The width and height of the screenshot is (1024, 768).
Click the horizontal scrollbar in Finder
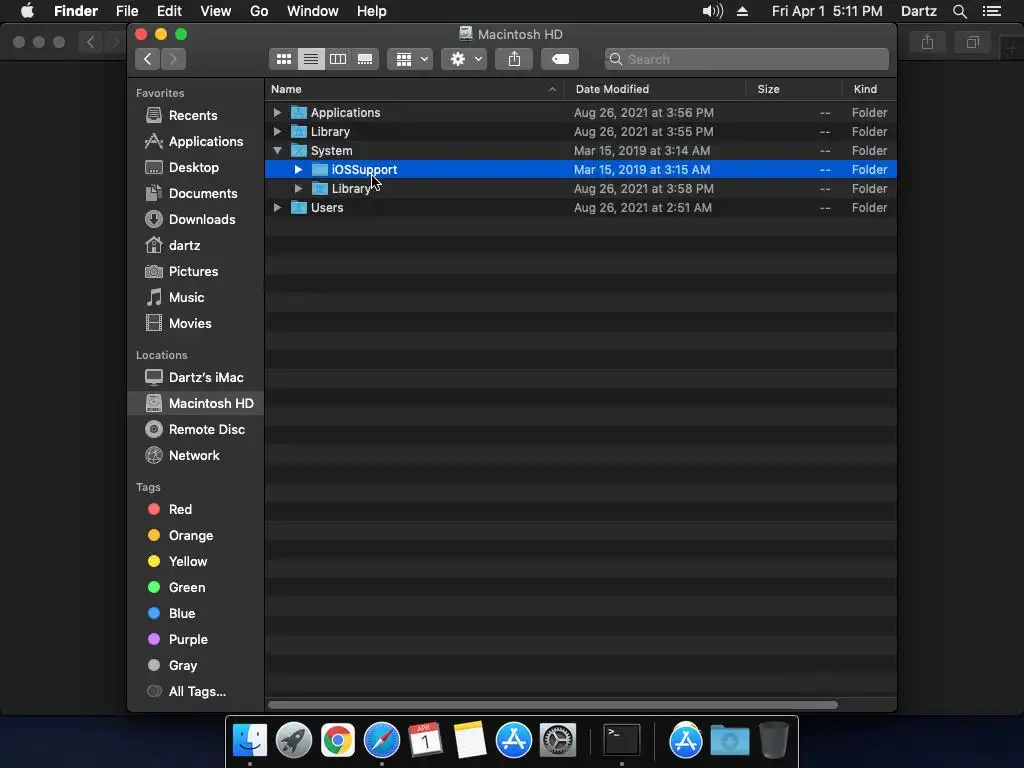pyautogui.click(x=552, y=705)
